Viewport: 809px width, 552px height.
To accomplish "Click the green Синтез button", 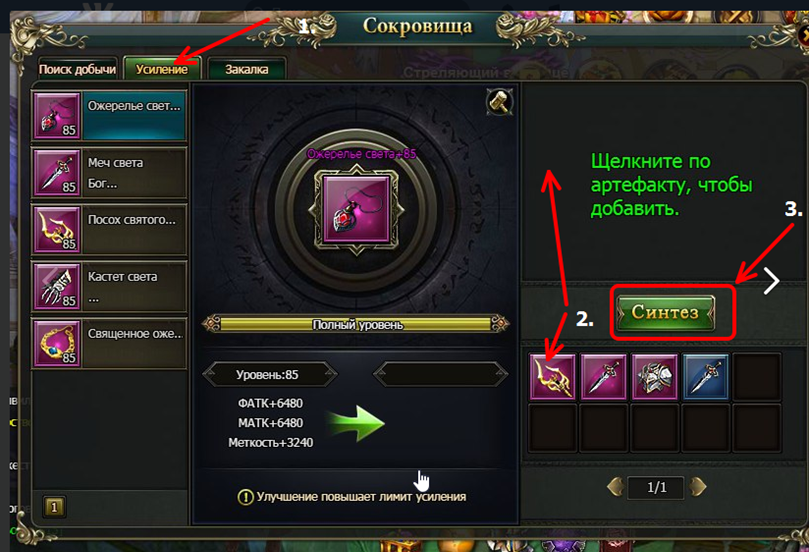I will (x=666, y=312).
